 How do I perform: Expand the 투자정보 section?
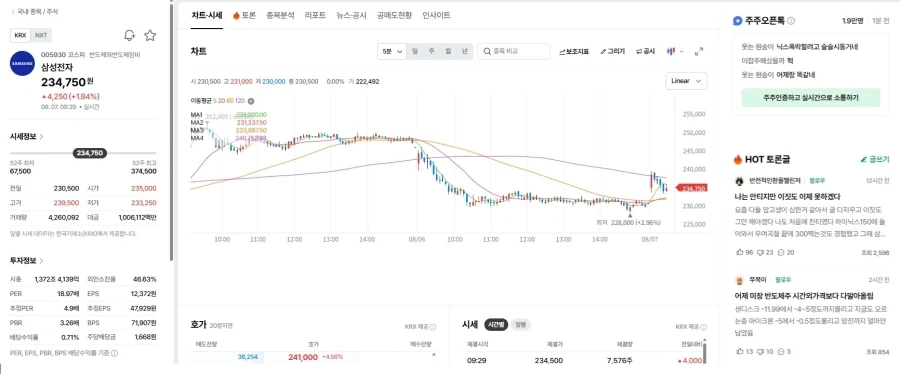[x=27, y=260]
